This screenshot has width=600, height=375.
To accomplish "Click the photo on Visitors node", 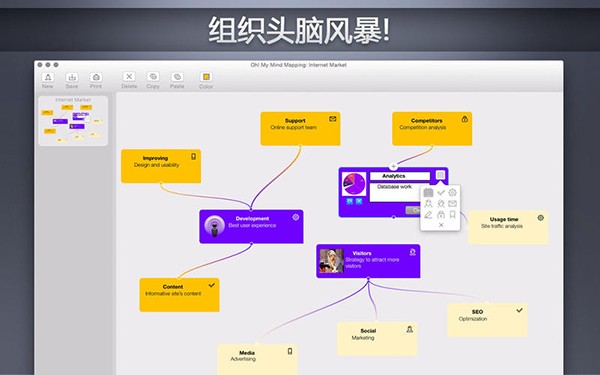I will (332, 261).
